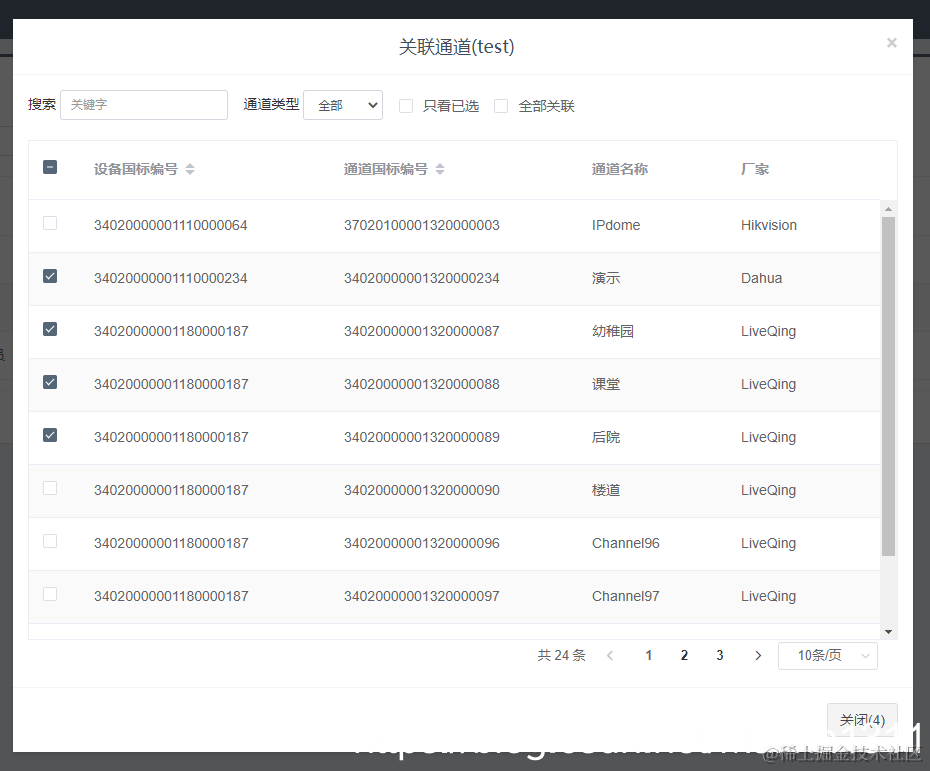
Task: Toggle the select-all header checkbox
Action: click(50, 167)
